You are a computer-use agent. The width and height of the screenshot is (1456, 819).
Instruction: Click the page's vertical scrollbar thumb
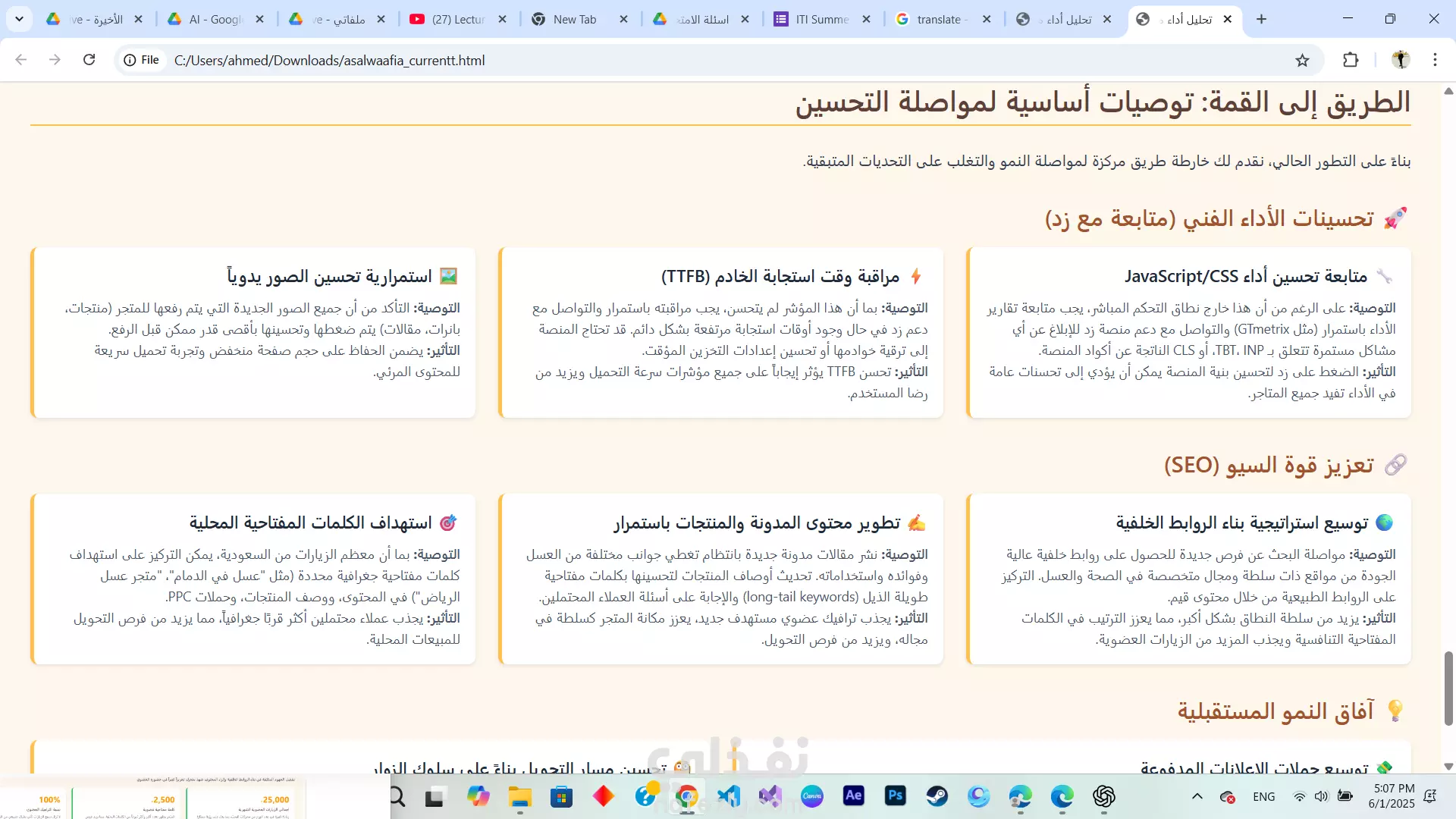pos(1448,689)
